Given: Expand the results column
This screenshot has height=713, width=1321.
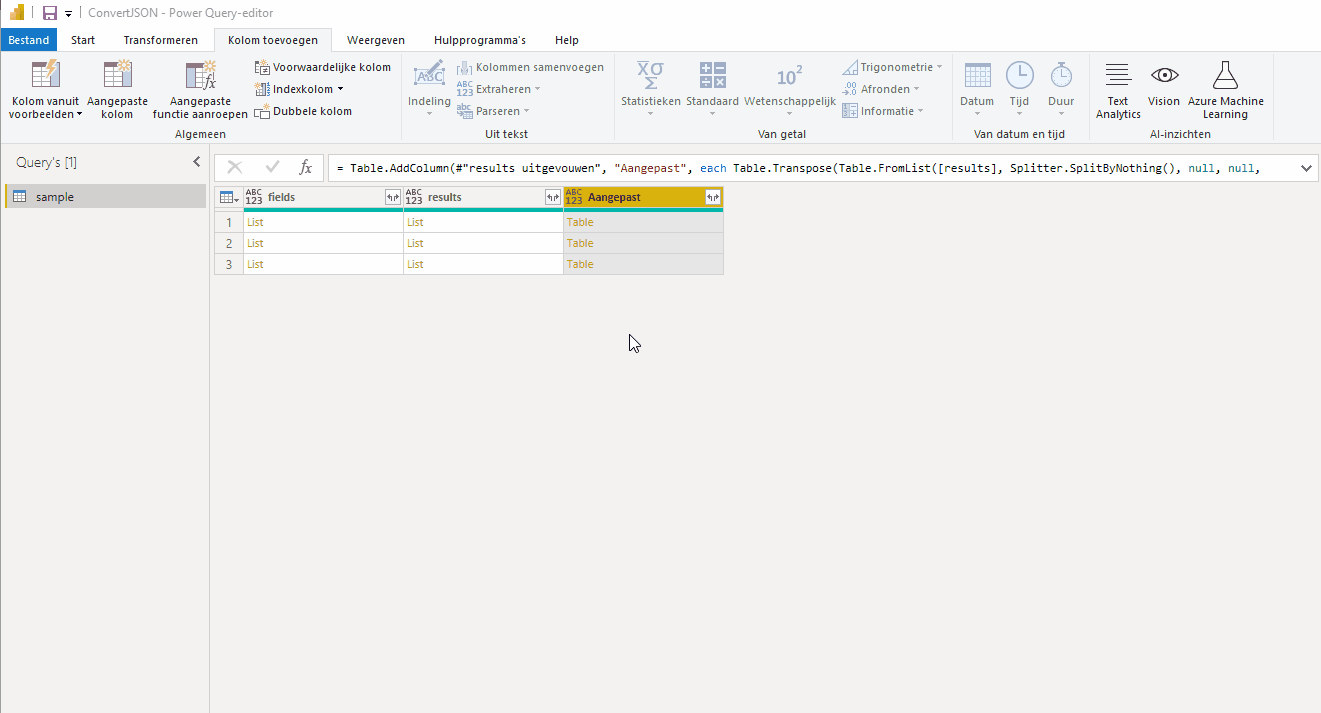Looking at the screenshot, I should coord(553,197).
